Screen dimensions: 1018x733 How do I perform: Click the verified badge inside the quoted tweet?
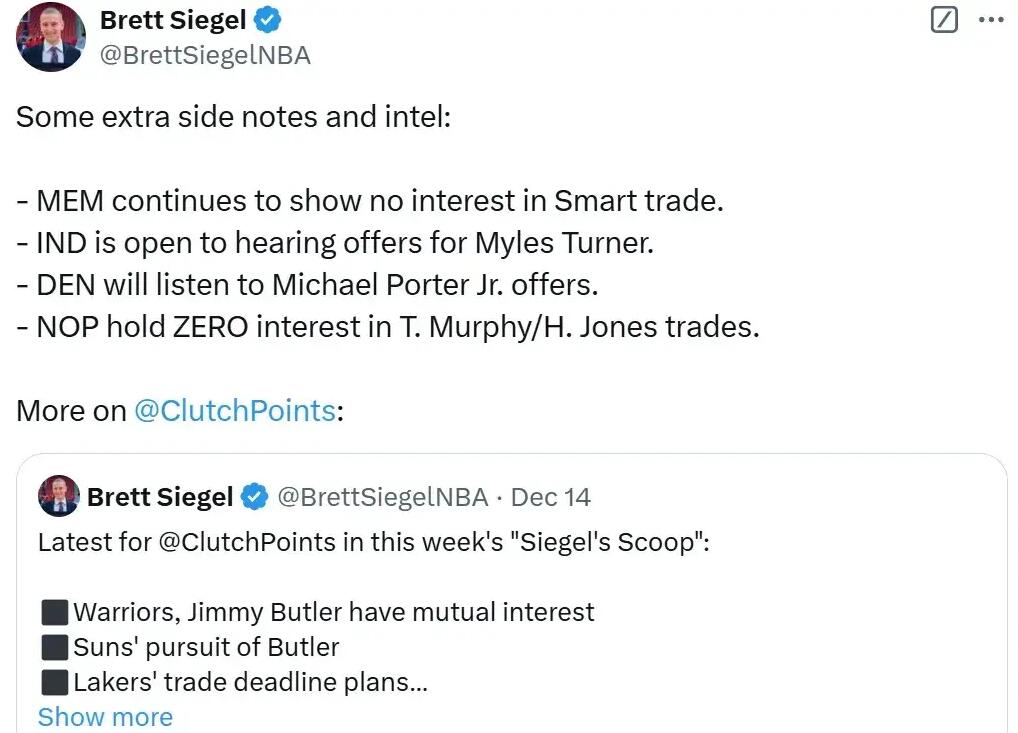tap(256, 497)
